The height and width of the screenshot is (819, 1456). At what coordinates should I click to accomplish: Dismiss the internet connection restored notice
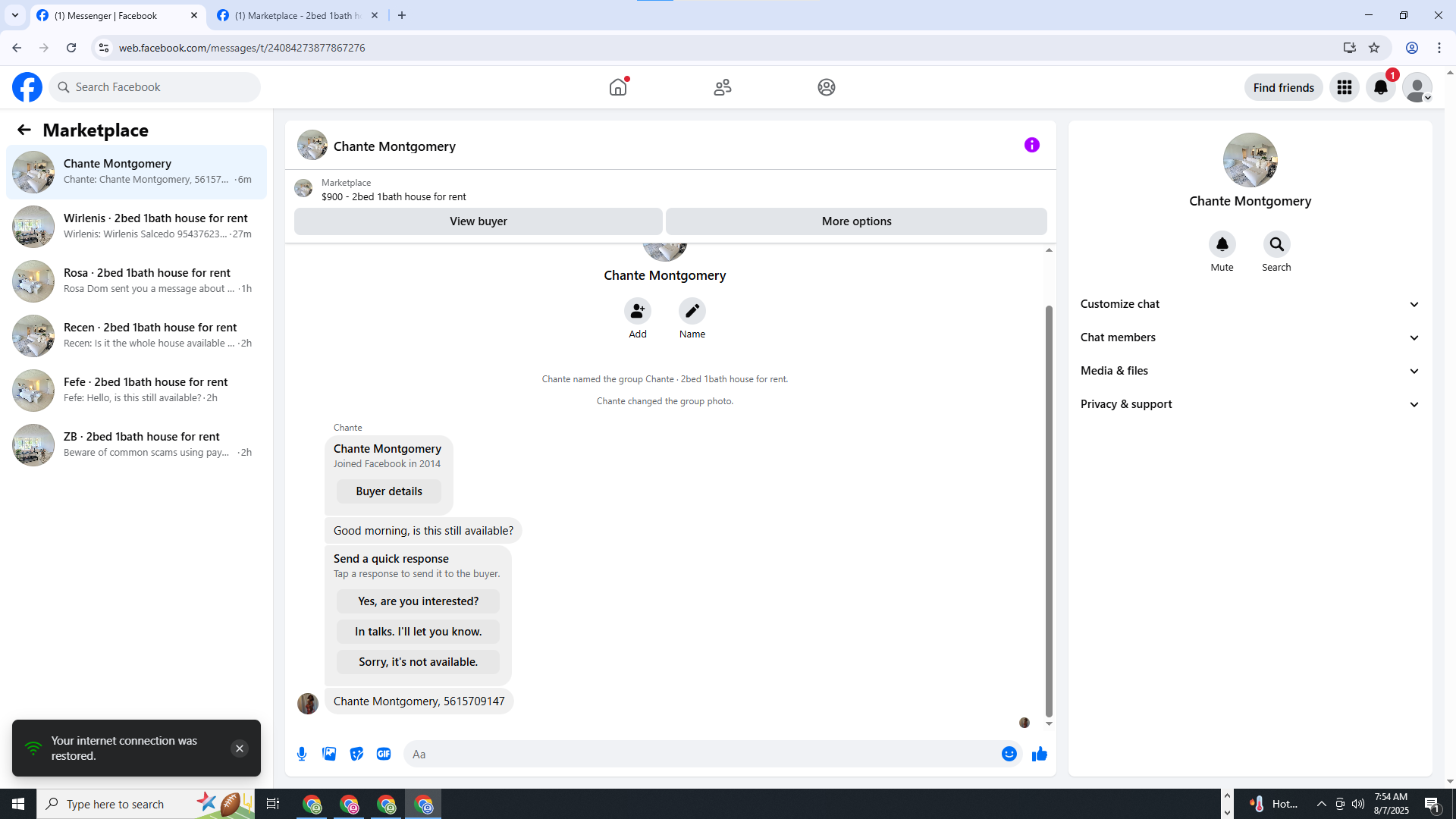(x=240, y=748)
